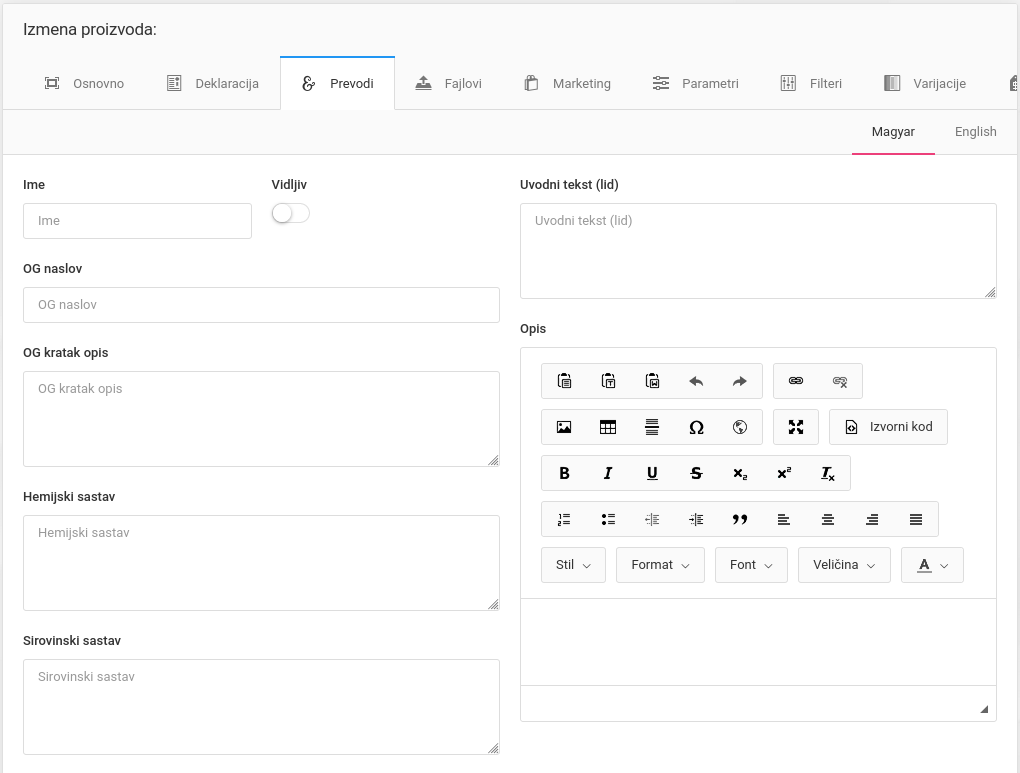Image resolution: width=1020 pixels, height=773 pixels.
Task: Redo action in Opis editor
Action: 740,381
